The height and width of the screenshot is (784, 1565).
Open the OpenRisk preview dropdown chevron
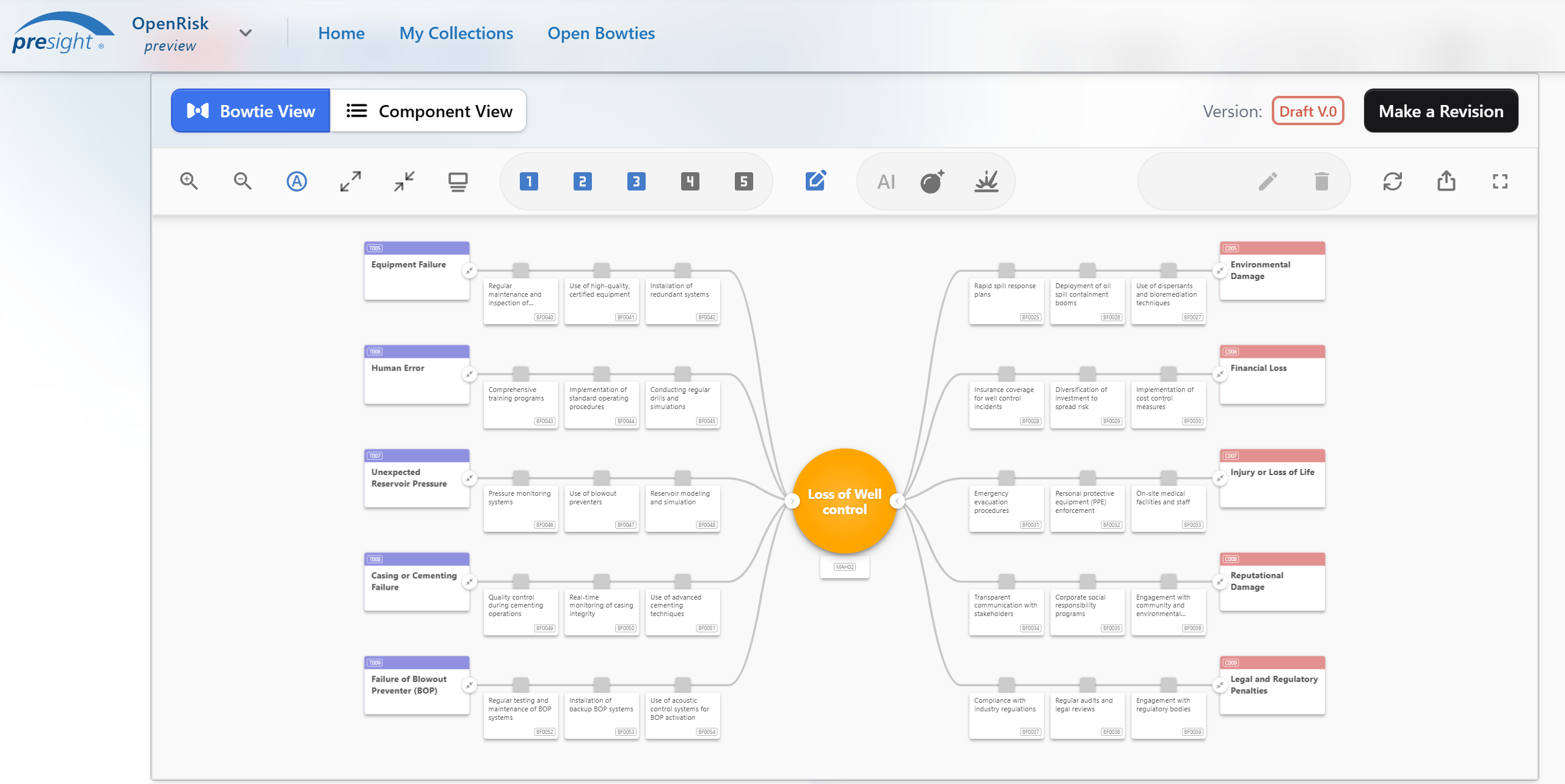click(246, 33)
